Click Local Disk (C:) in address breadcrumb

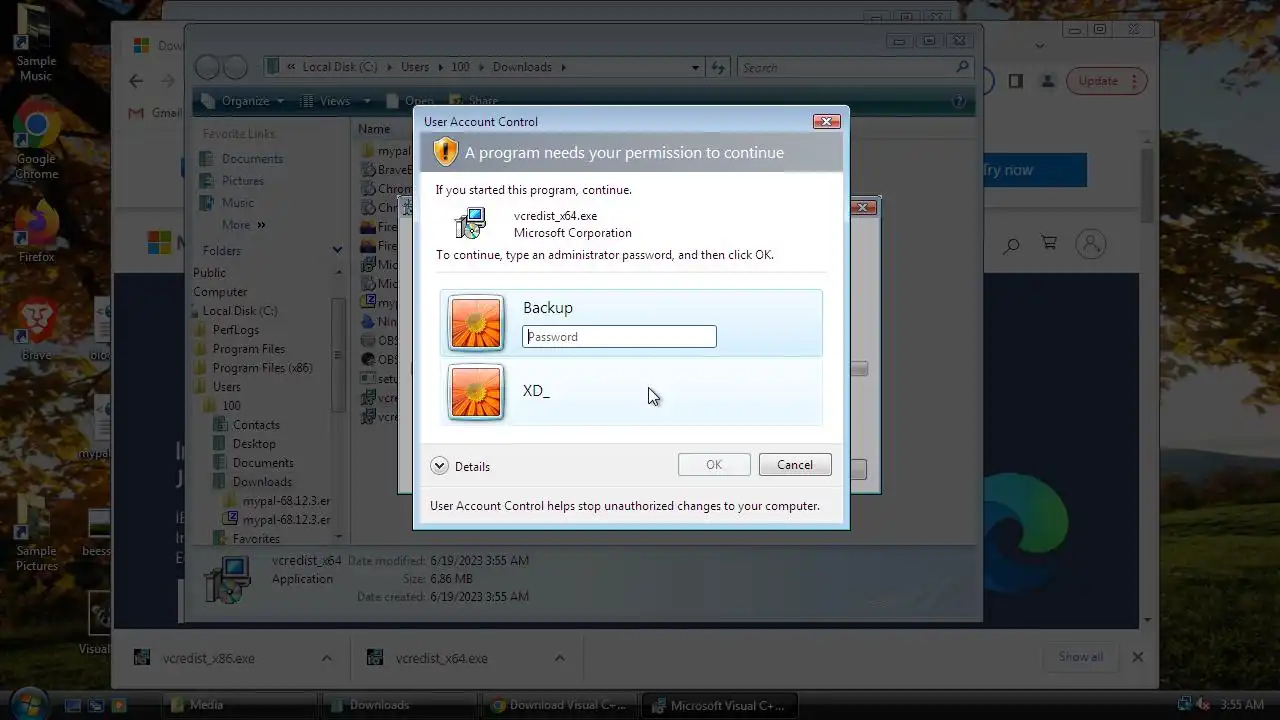pyautogui.click(x=340, y=68)
